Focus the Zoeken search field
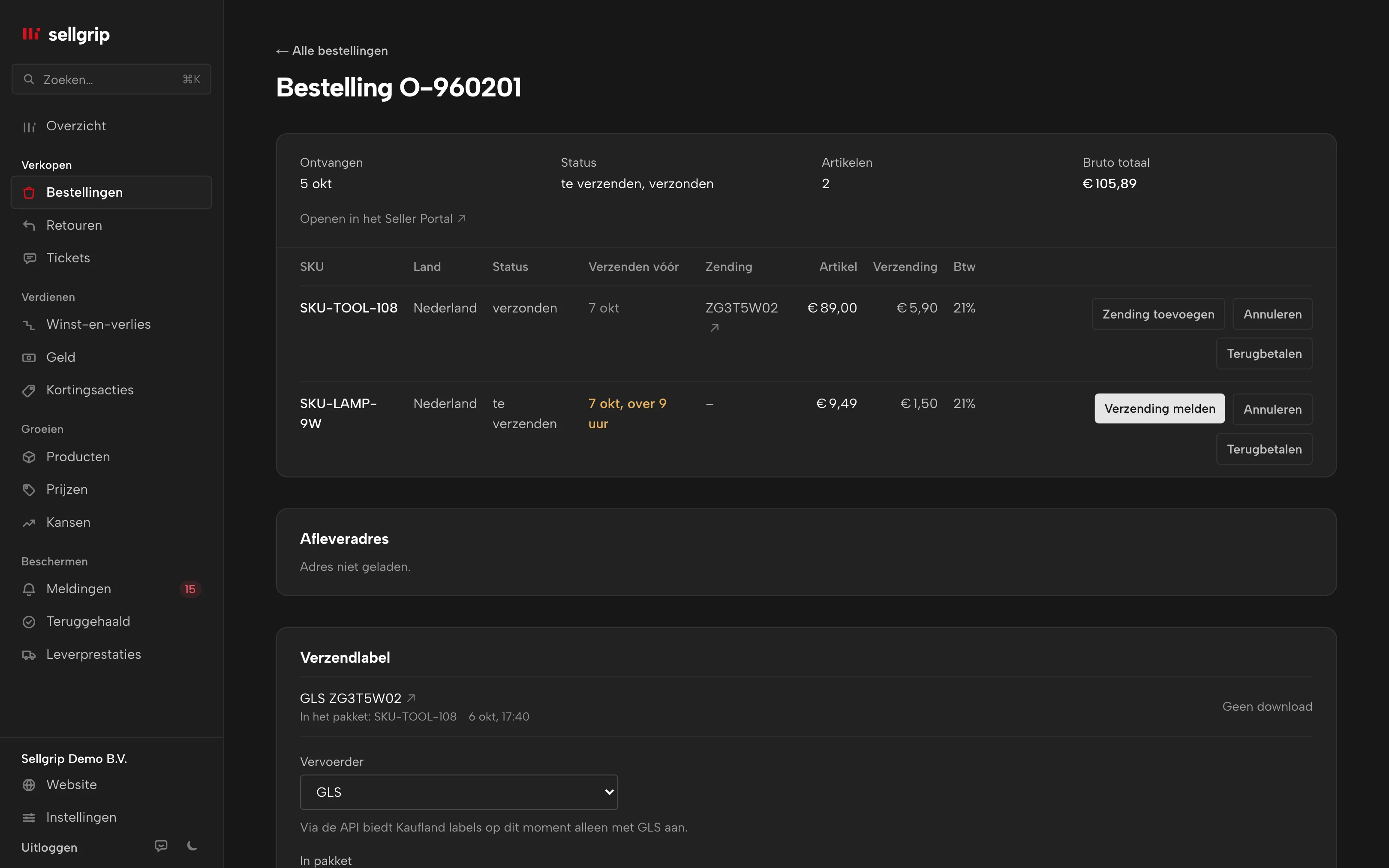Viewport: 1389px width, 868px height. tap(111, 79)
